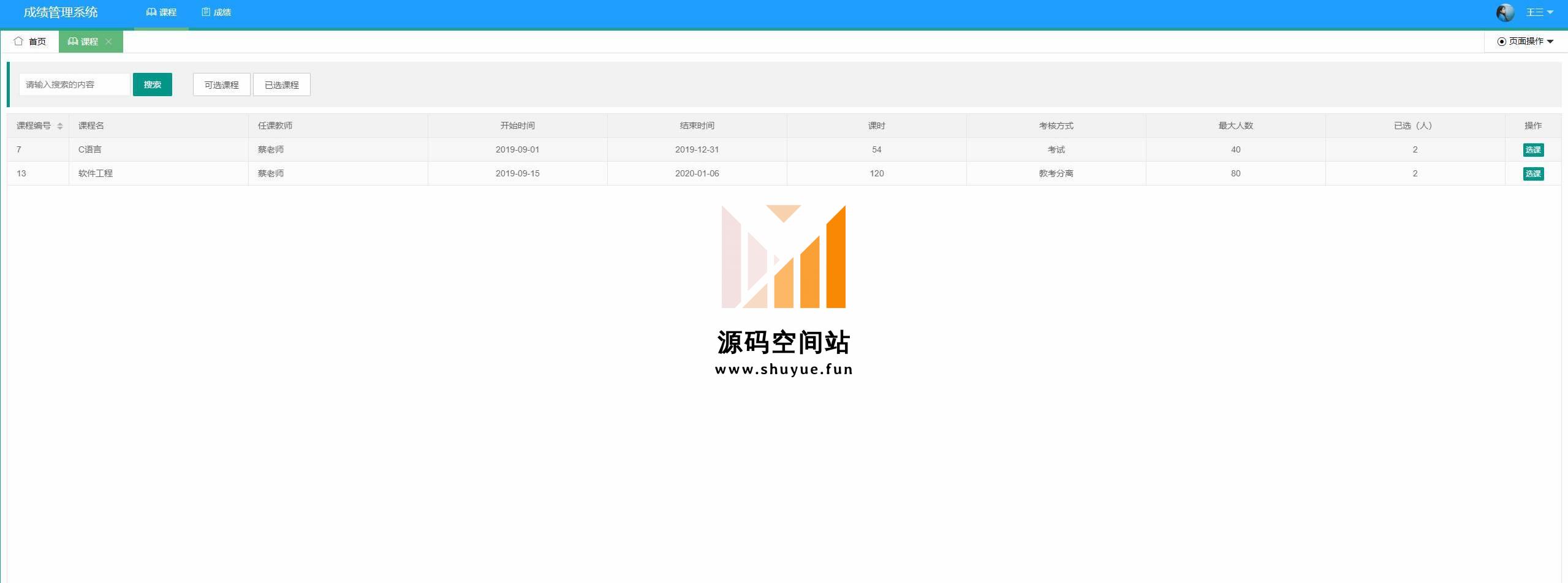Click the 课时 column header

click(x=877, y=126)
